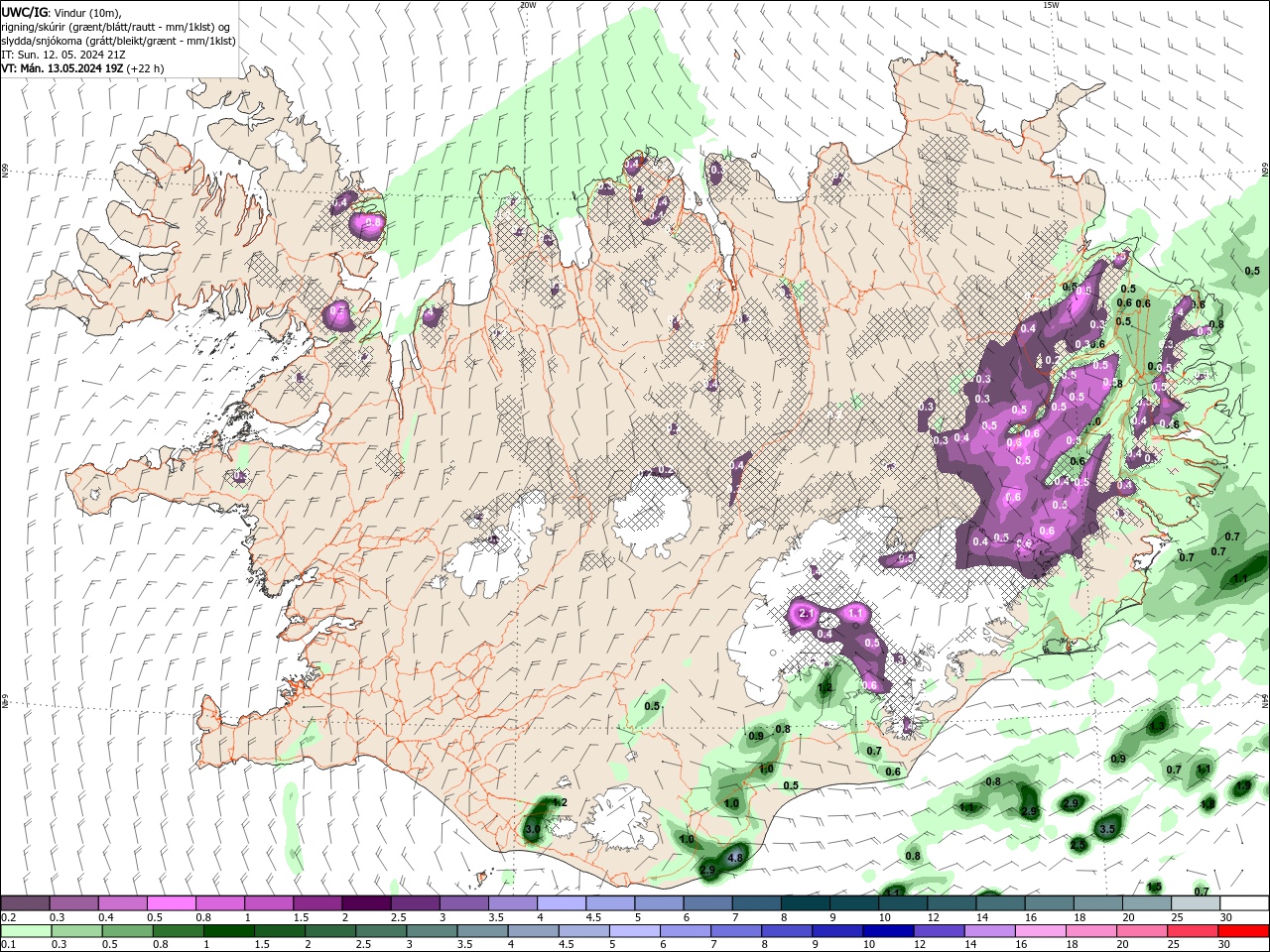Screen dimensions: 1270x952
Task: Click the grey-purple 0.2 snow legend swatch
Action: click(25, 903)
